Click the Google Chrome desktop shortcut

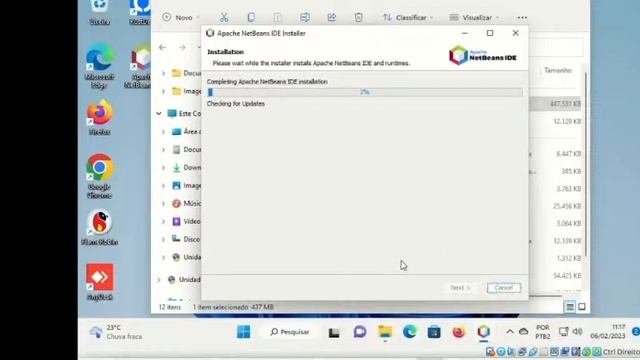[99, 176]
